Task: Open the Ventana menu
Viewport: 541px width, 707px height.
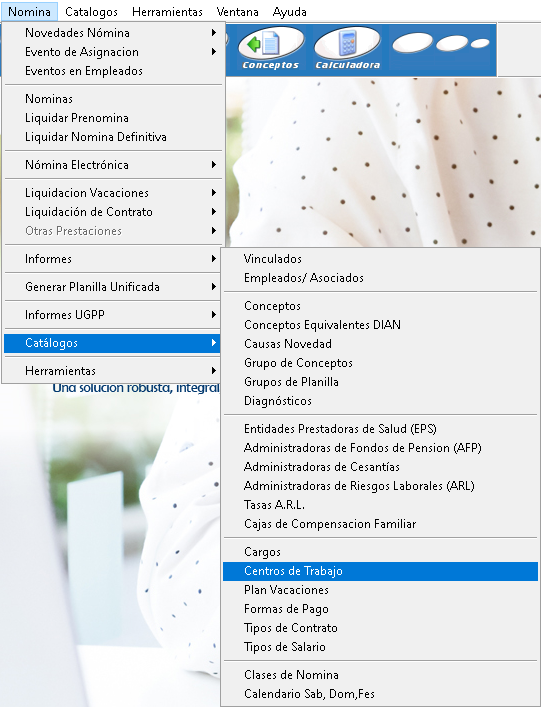Action: (237, 12)
